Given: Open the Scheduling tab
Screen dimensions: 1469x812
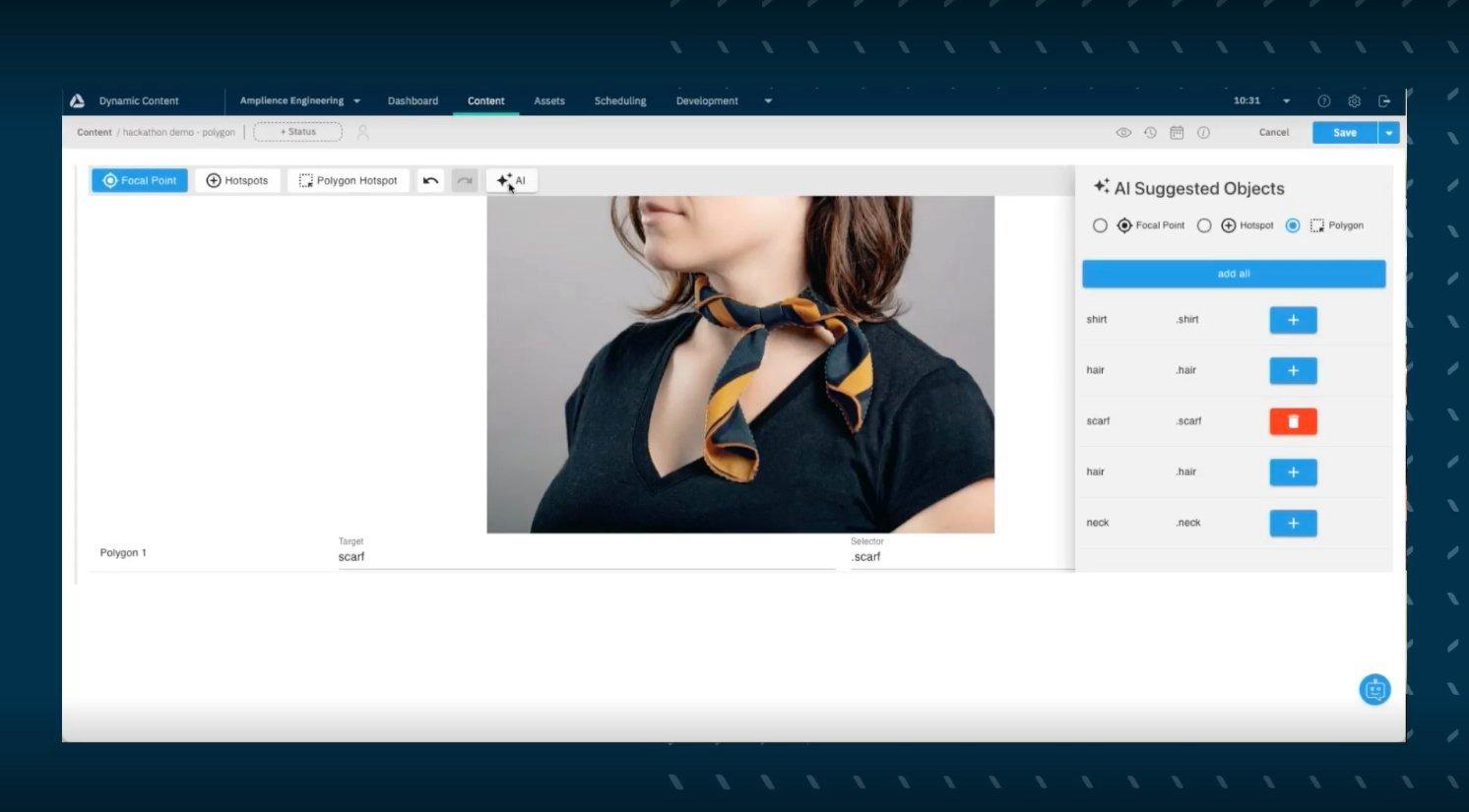Looking at the screenshot, I should [620, 100].
